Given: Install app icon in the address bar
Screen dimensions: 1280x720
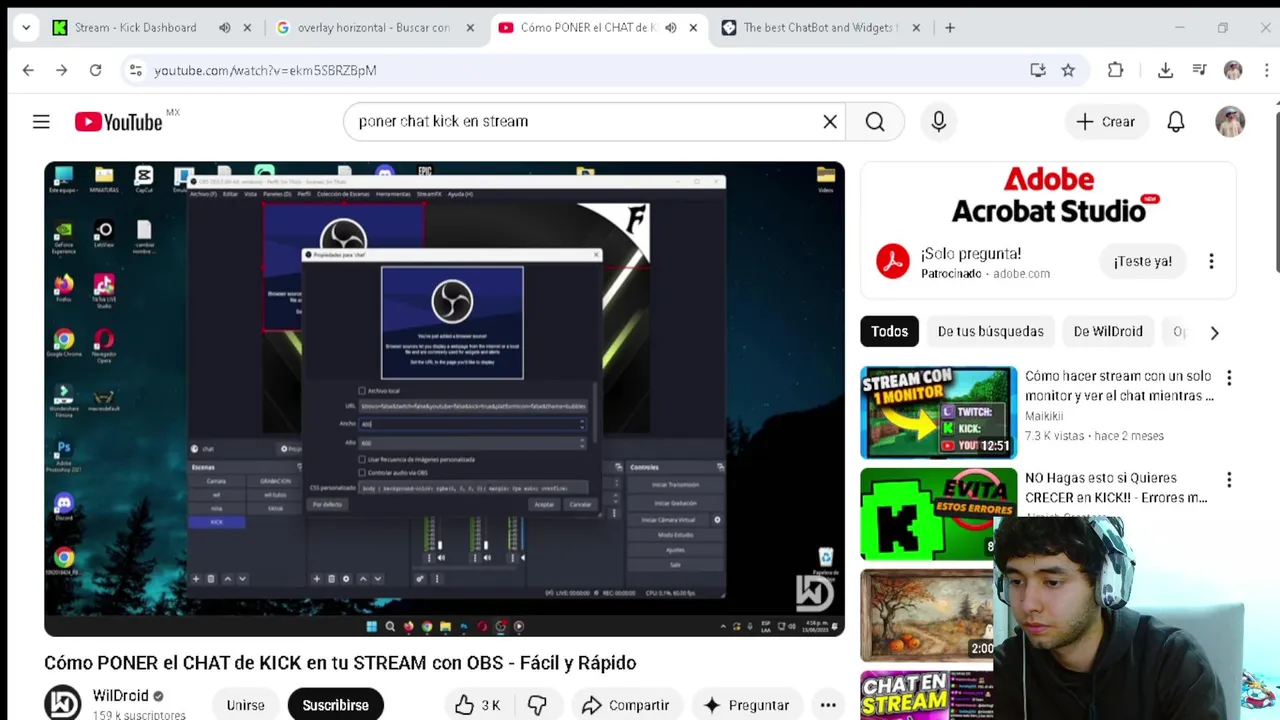Looking at the screenshot, I should point(1038,70).
